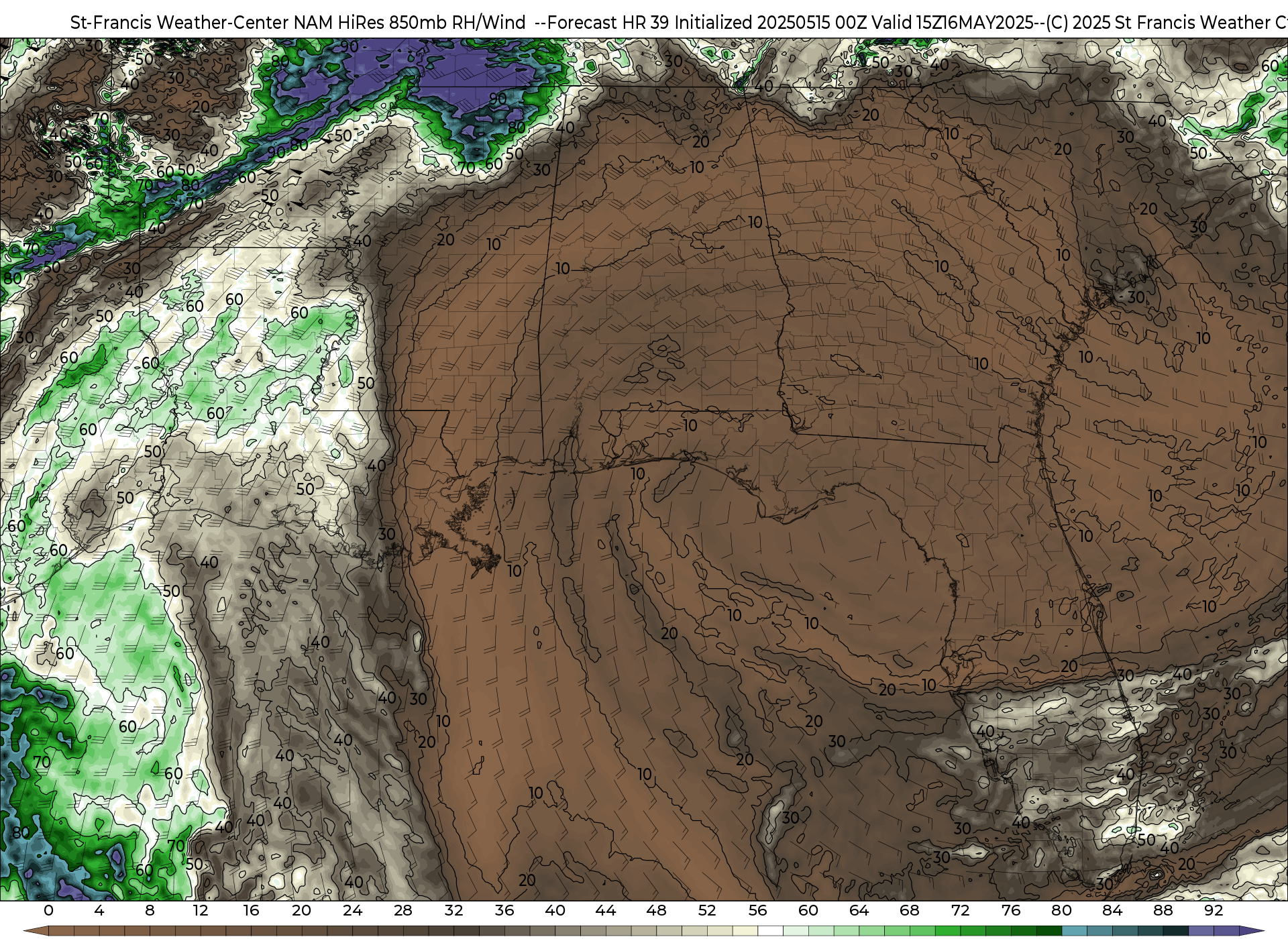Click the colorbar tick label '28'
Viewport: 1288px width, 939px height.
coord(403,910)
